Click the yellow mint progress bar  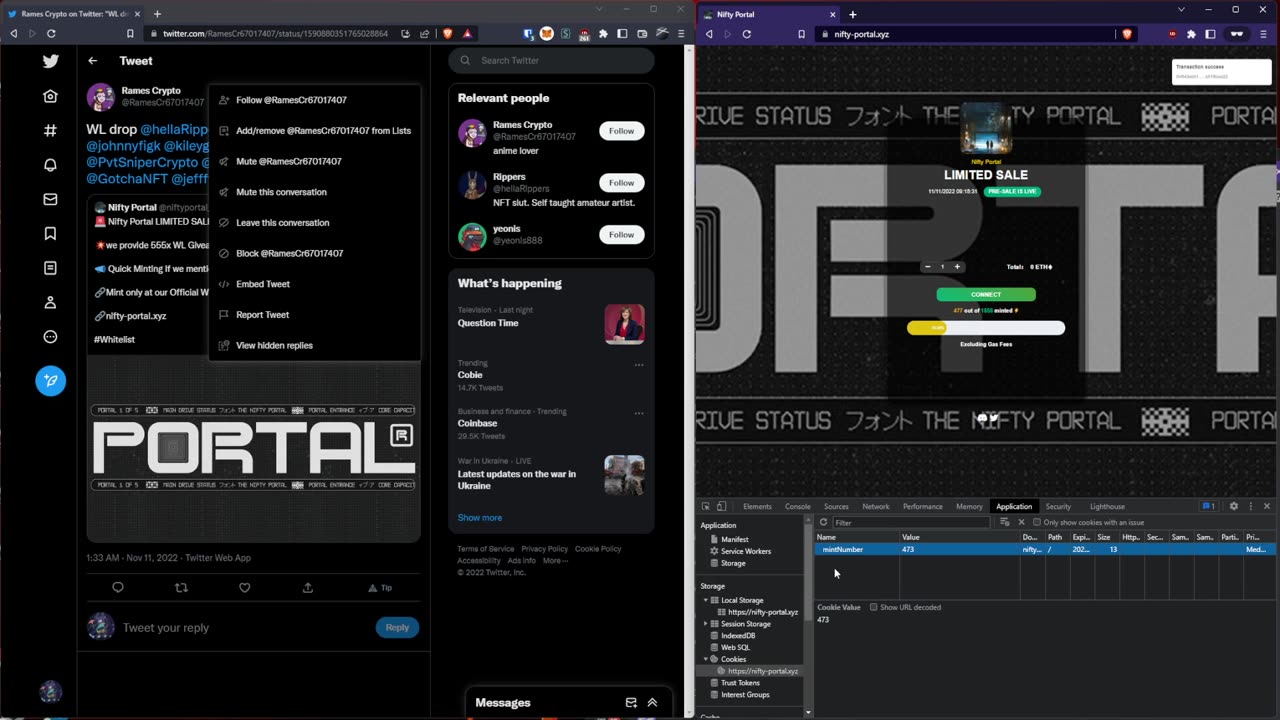[x=986, y=328]
